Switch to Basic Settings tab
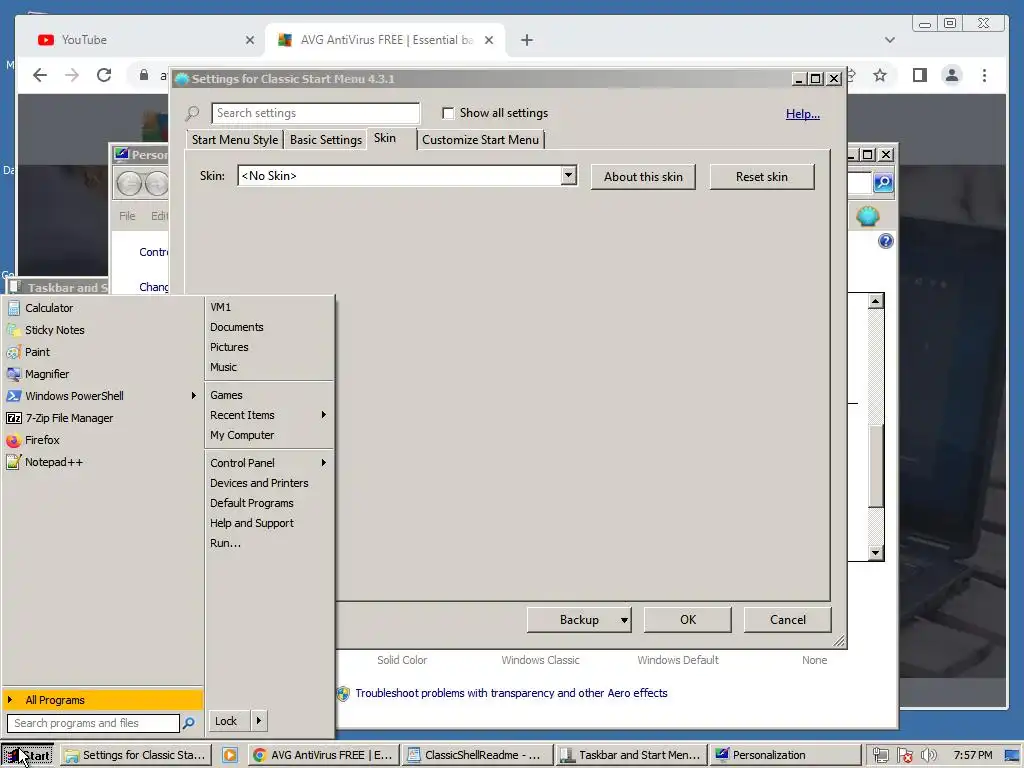Viewport: 1024px width, 768px height. (326, 140)
